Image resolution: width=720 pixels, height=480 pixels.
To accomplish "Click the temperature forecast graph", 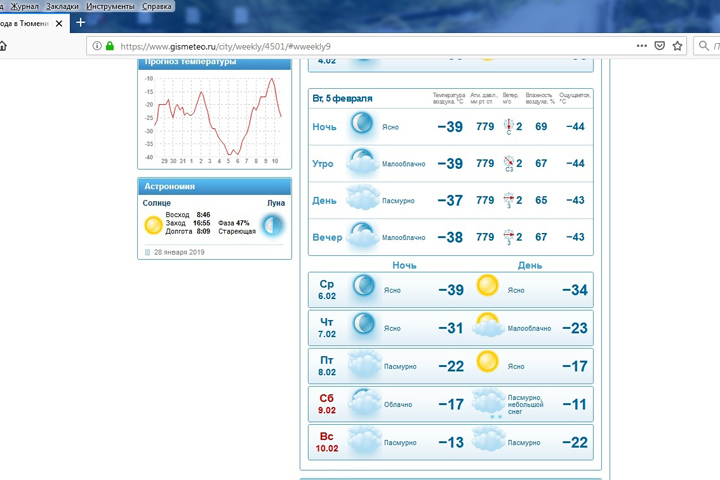I will pos(214,118).
